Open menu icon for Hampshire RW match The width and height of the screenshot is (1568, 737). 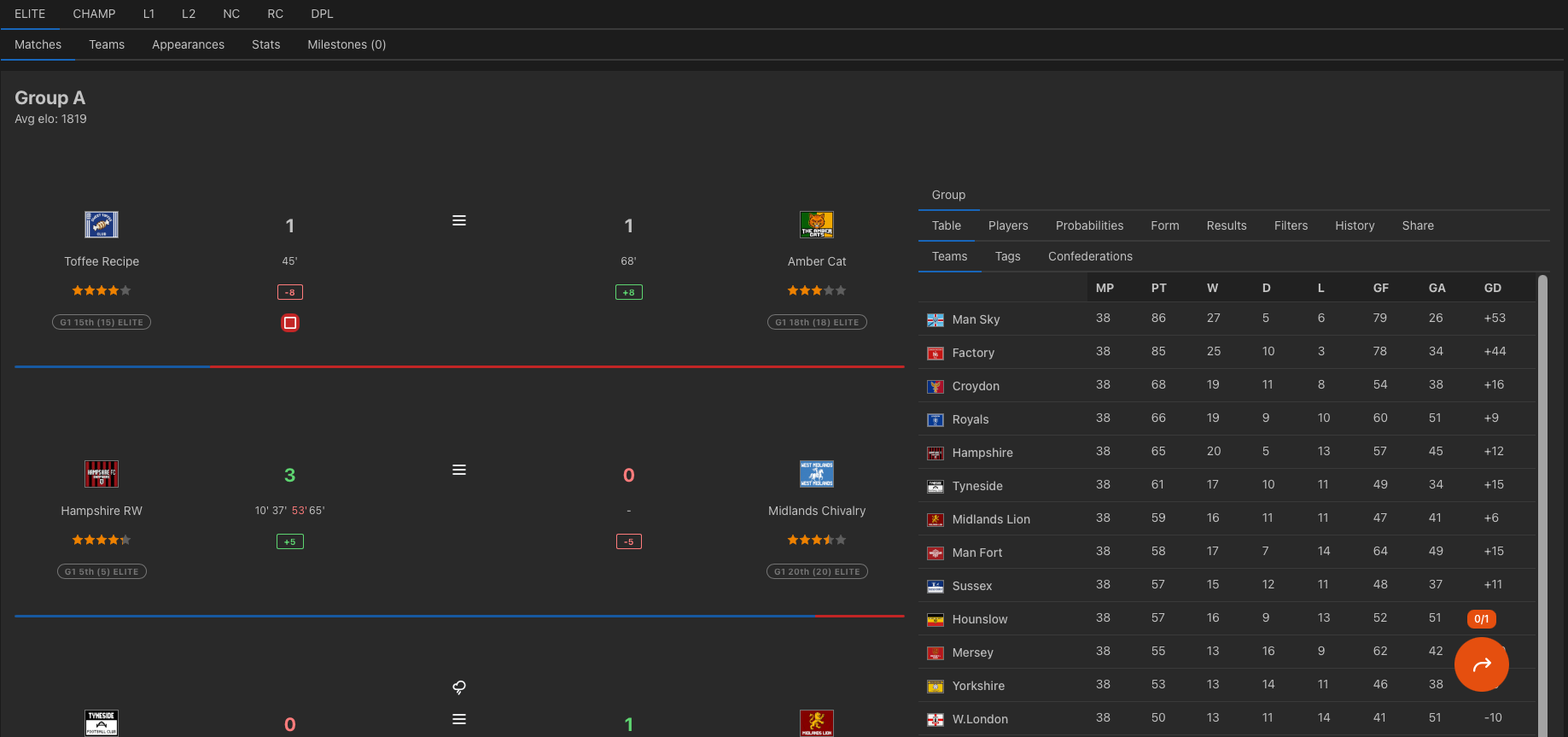tap(459, 470)
